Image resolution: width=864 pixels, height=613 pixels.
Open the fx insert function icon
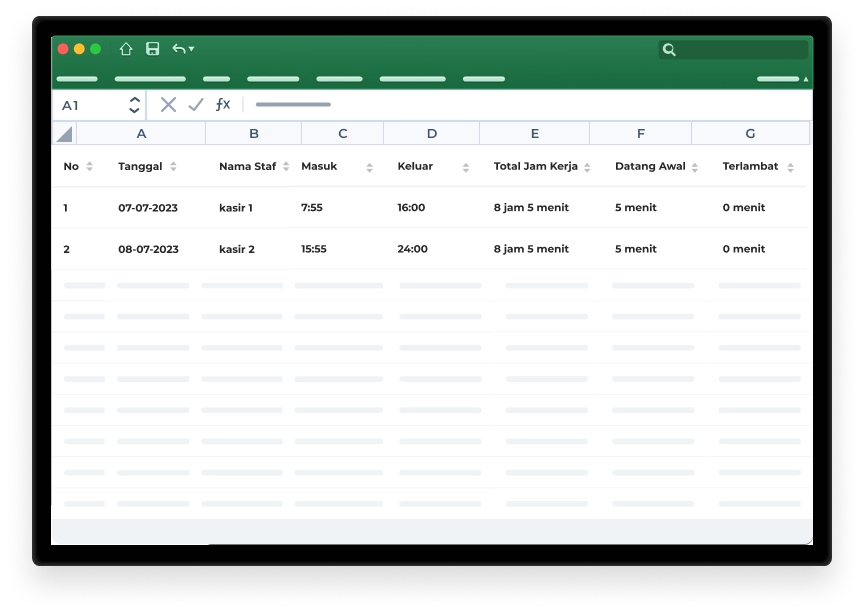pos(223,105)
